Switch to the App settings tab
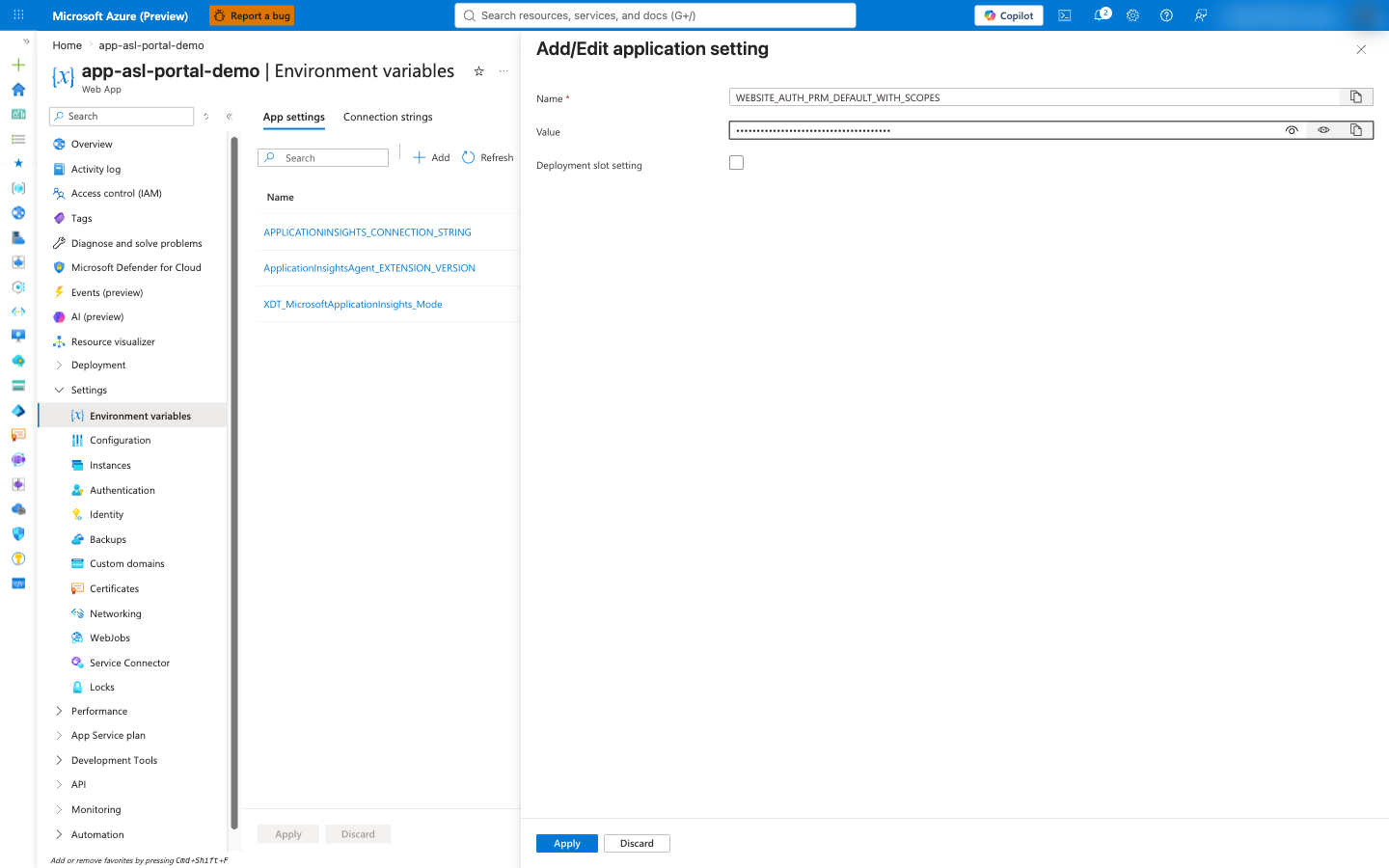Image resolution: width=1389 pixels, height=868 pixels. 294,118
